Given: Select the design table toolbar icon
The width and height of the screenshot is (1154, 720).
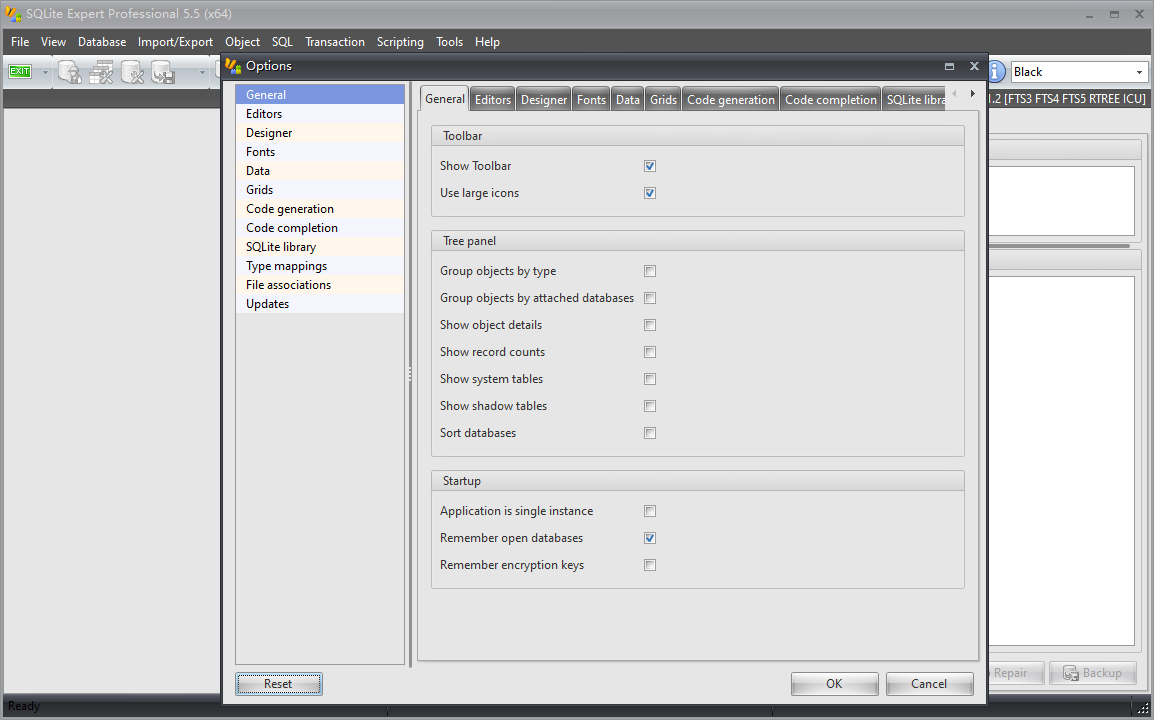Looking at the screenshot, I should click(101, 72).
